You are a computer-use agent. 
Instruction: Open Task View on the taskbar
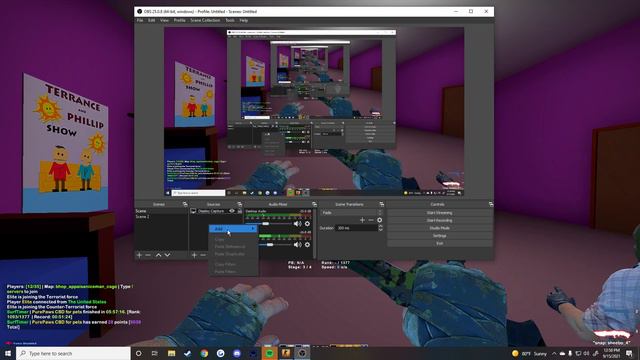155,353
